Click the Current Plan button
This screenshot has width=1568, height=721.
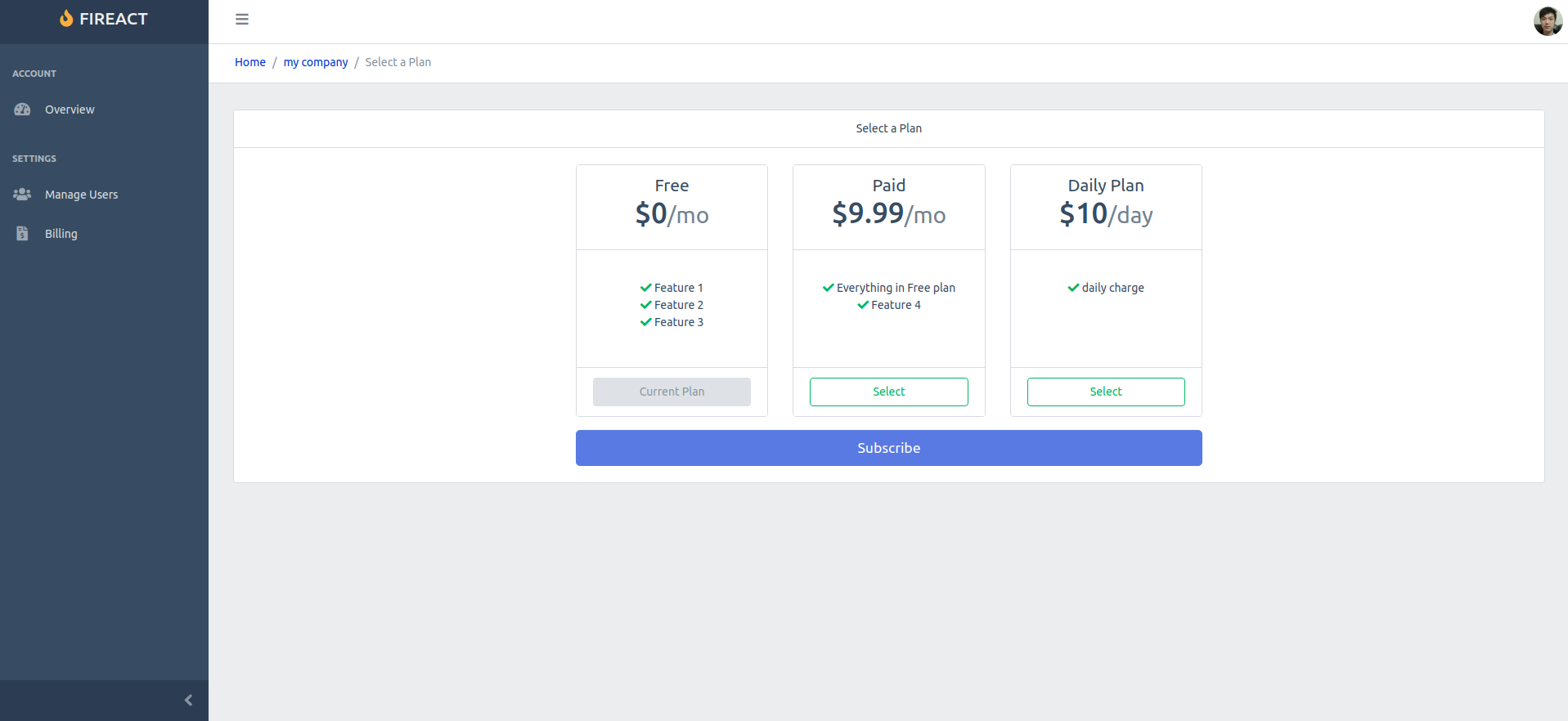click(671, 392)
